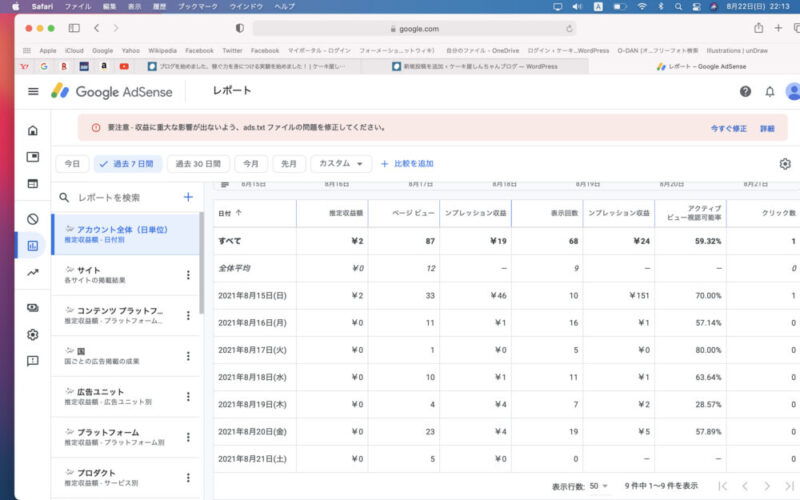Screen dimensions: 800x500
Task: Click the すべて totals row label
Action: pos(230,241)
